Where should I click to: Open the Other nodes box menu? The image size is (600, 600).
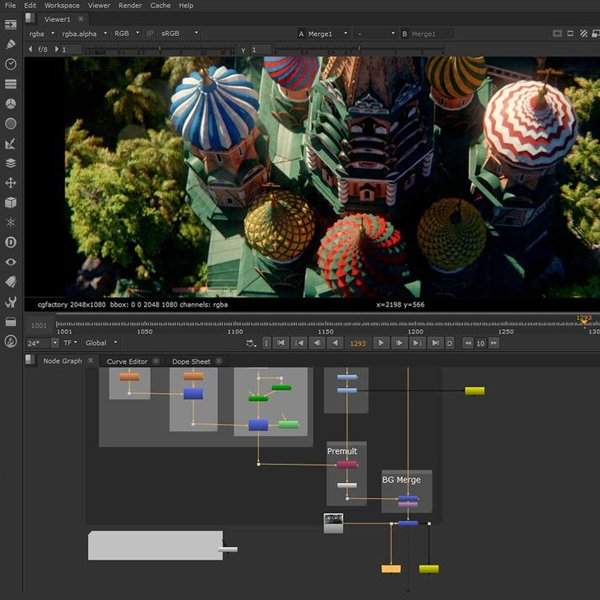click(x=11, y=322)
